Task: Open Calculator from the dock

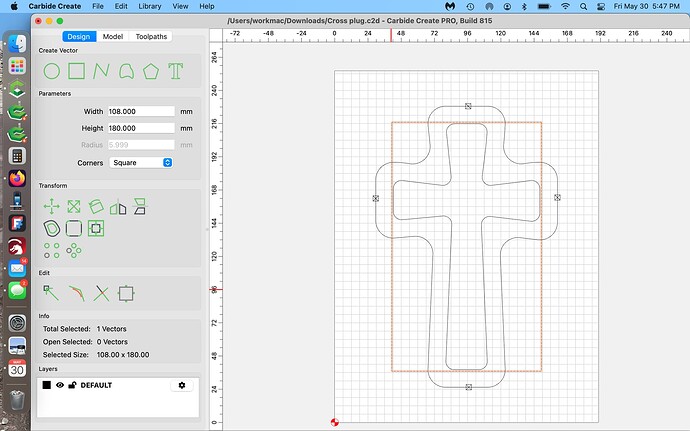Action: [17, 156]
